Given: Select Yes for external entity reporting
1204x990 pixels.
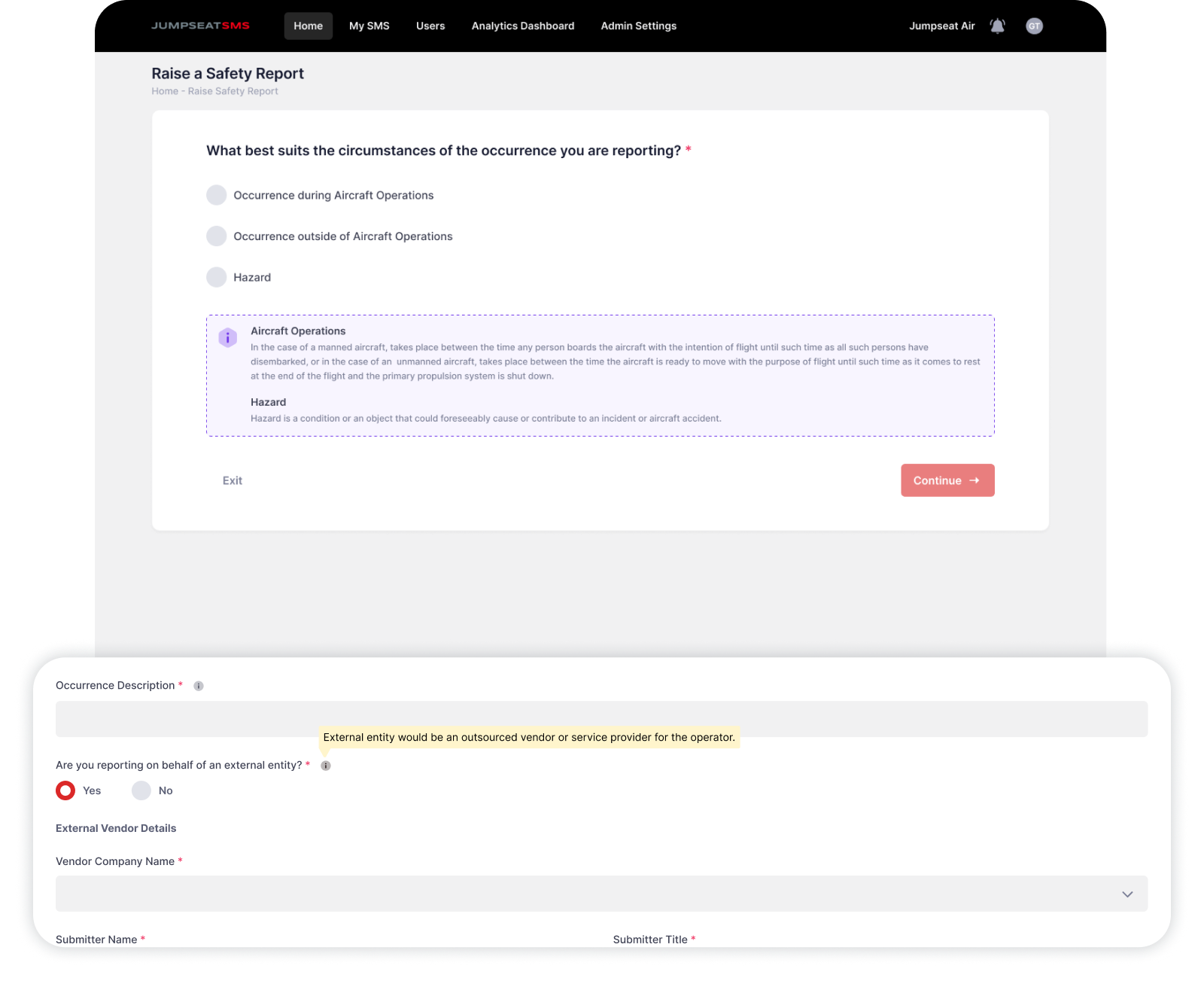Looking at the screenshot, I should (66, 790).
